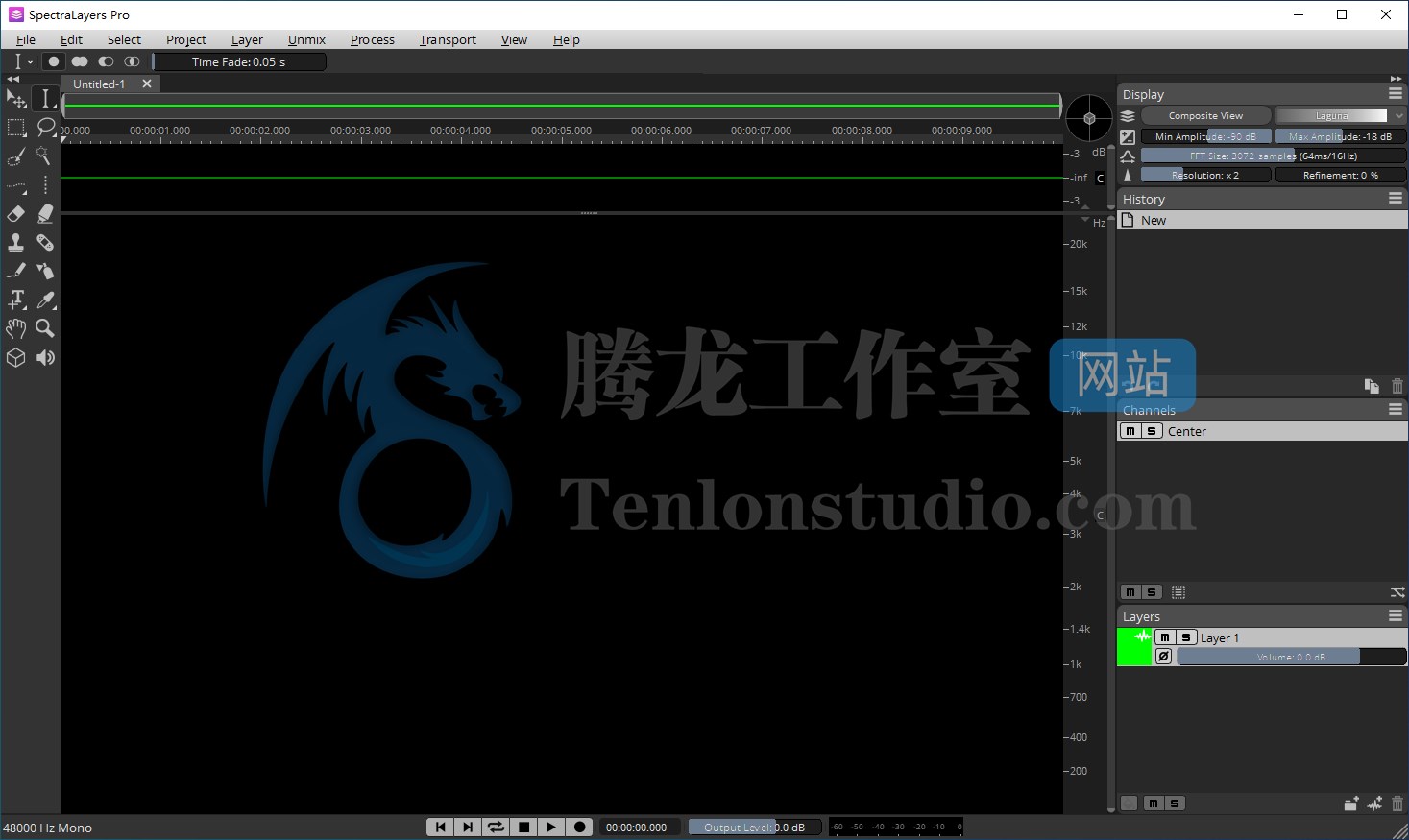Select the Hand pan tool
The height and width of the screenshot is (840, 1409).
pos(16,328)
